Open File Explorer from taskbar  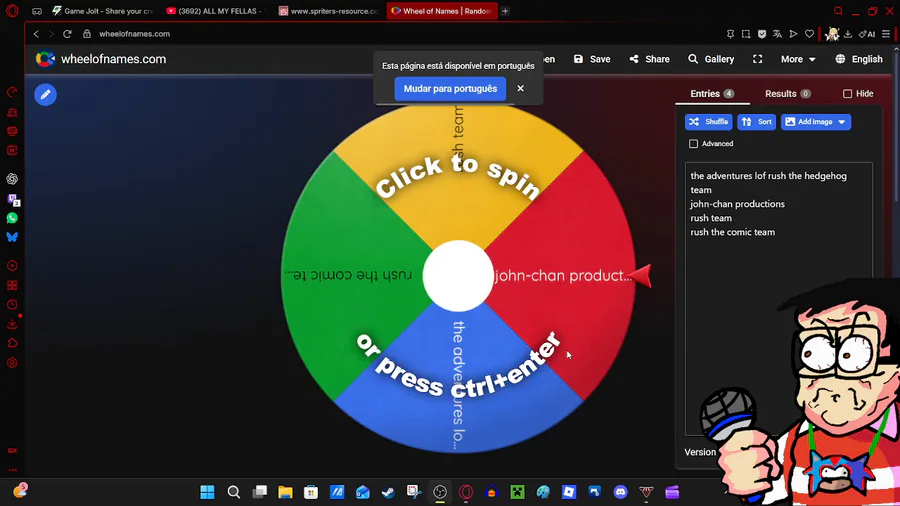285,492
